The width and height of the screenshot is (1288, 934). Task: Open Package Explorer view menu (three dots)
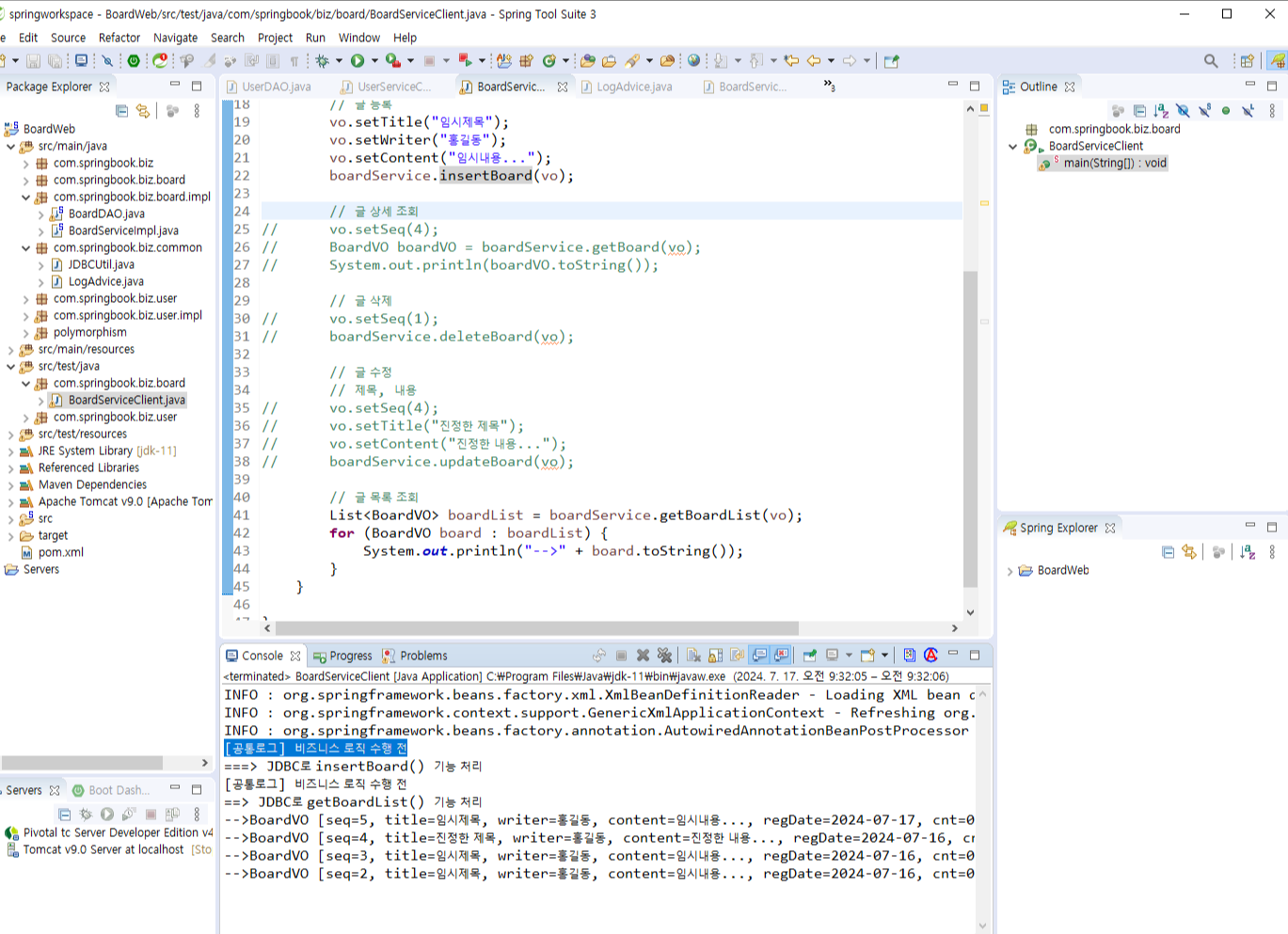click(x=197, y=111)
